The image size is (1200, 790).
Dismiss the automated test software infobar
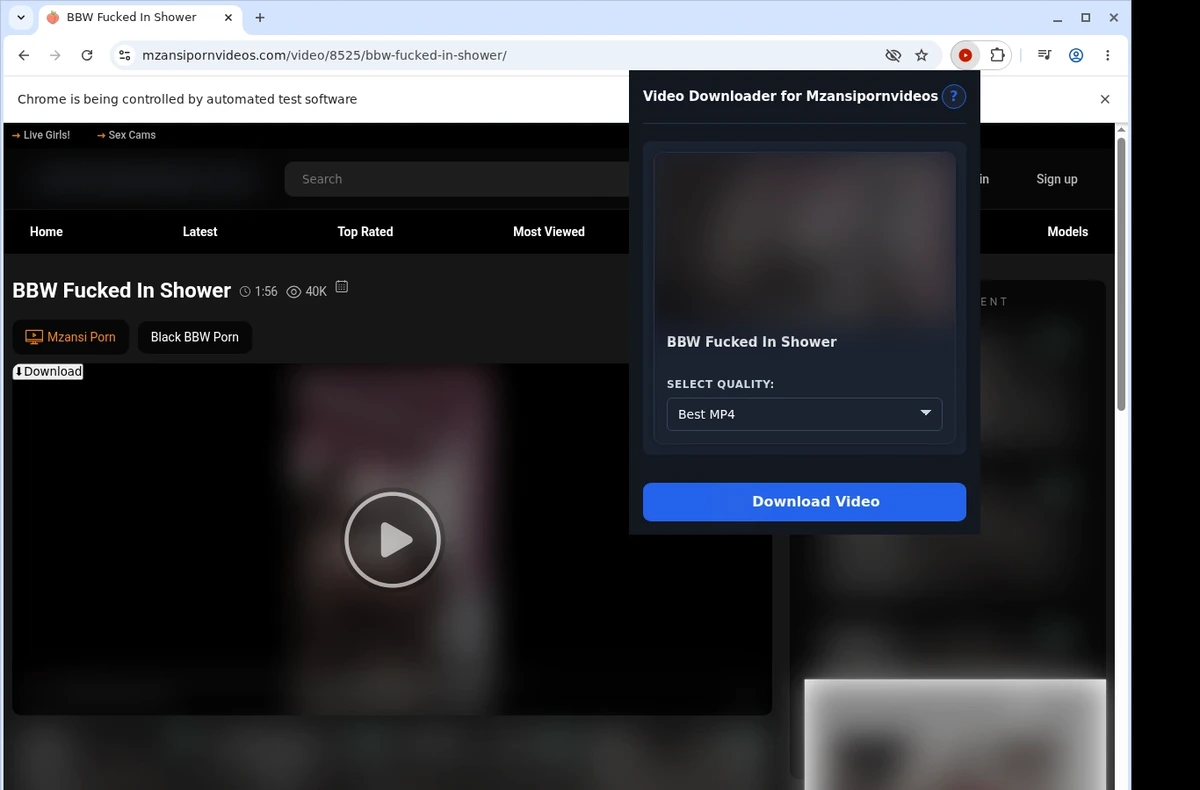pyautogui.click(x=1105, y=99)
